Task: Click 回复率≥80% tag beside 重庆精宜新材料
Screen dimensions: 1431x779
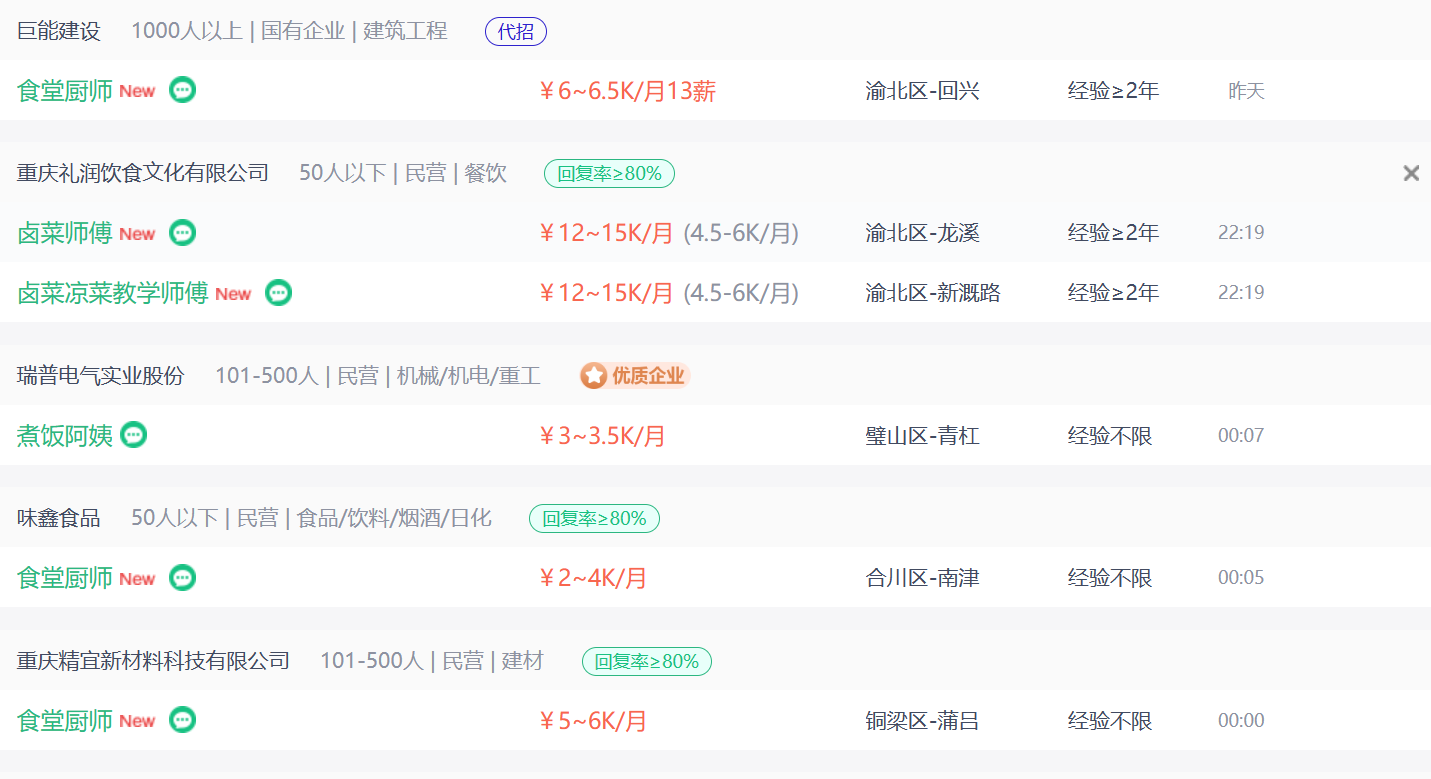Action: 646,661
